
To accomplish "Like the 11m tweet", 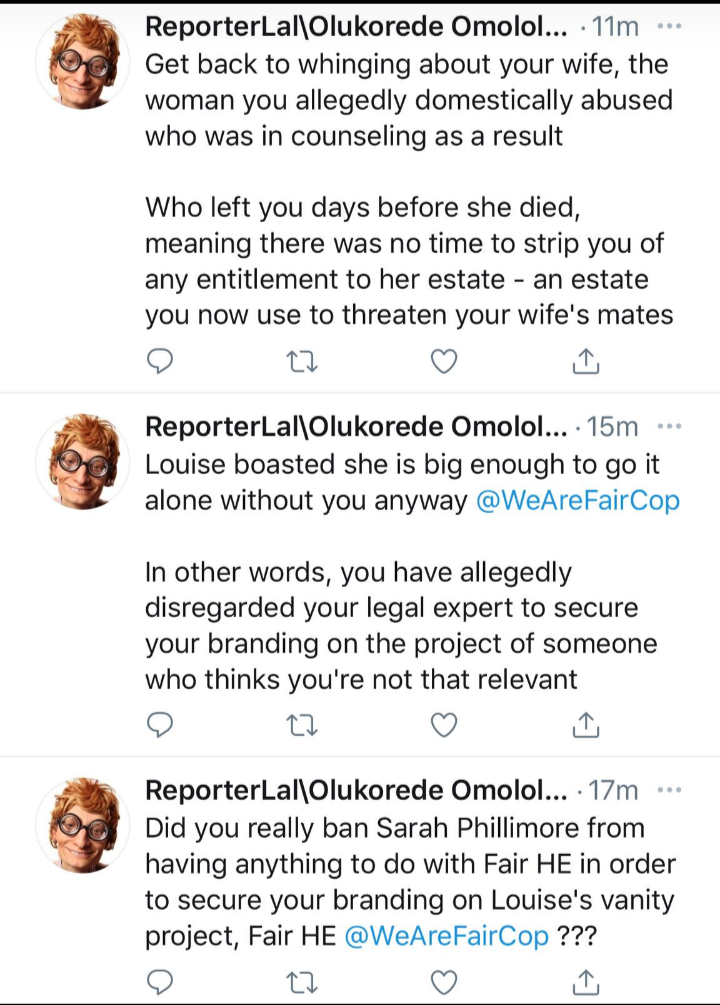I will [x=443, y=362].
